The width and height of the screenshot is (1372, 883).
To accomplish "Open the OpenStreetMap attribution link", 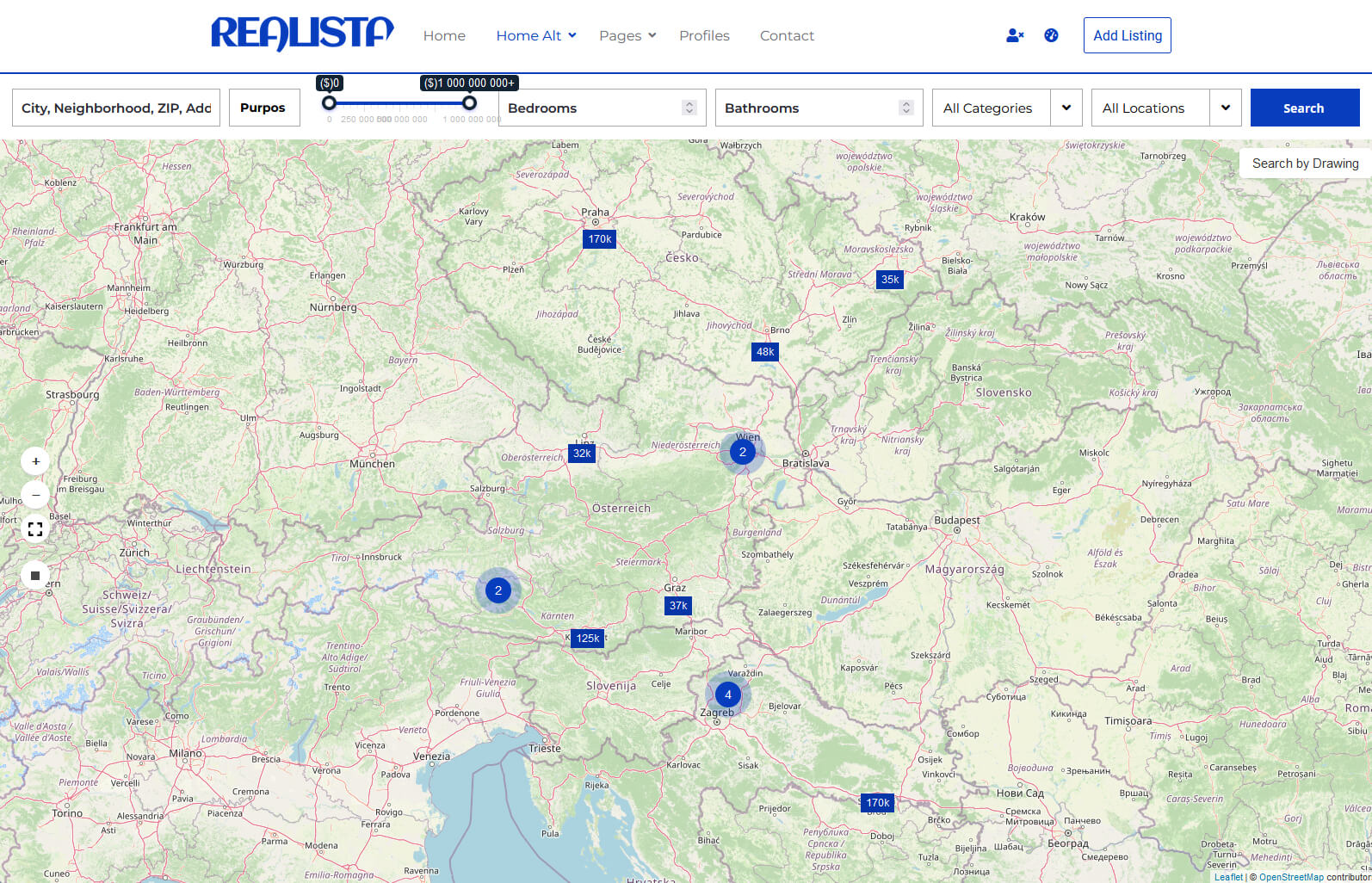I will click(1291, 877).
